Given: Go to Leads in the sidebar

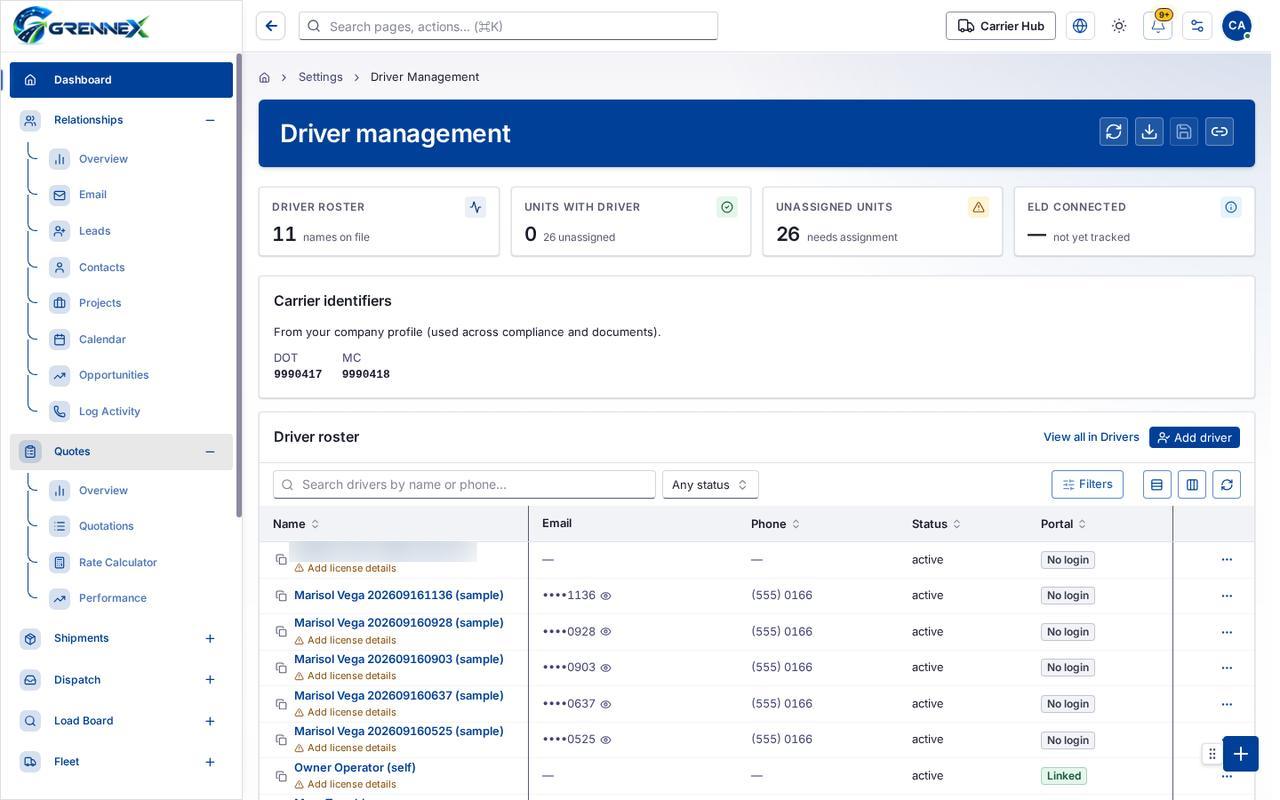Looking at the screenshot, I should click(x=95, y=231).
